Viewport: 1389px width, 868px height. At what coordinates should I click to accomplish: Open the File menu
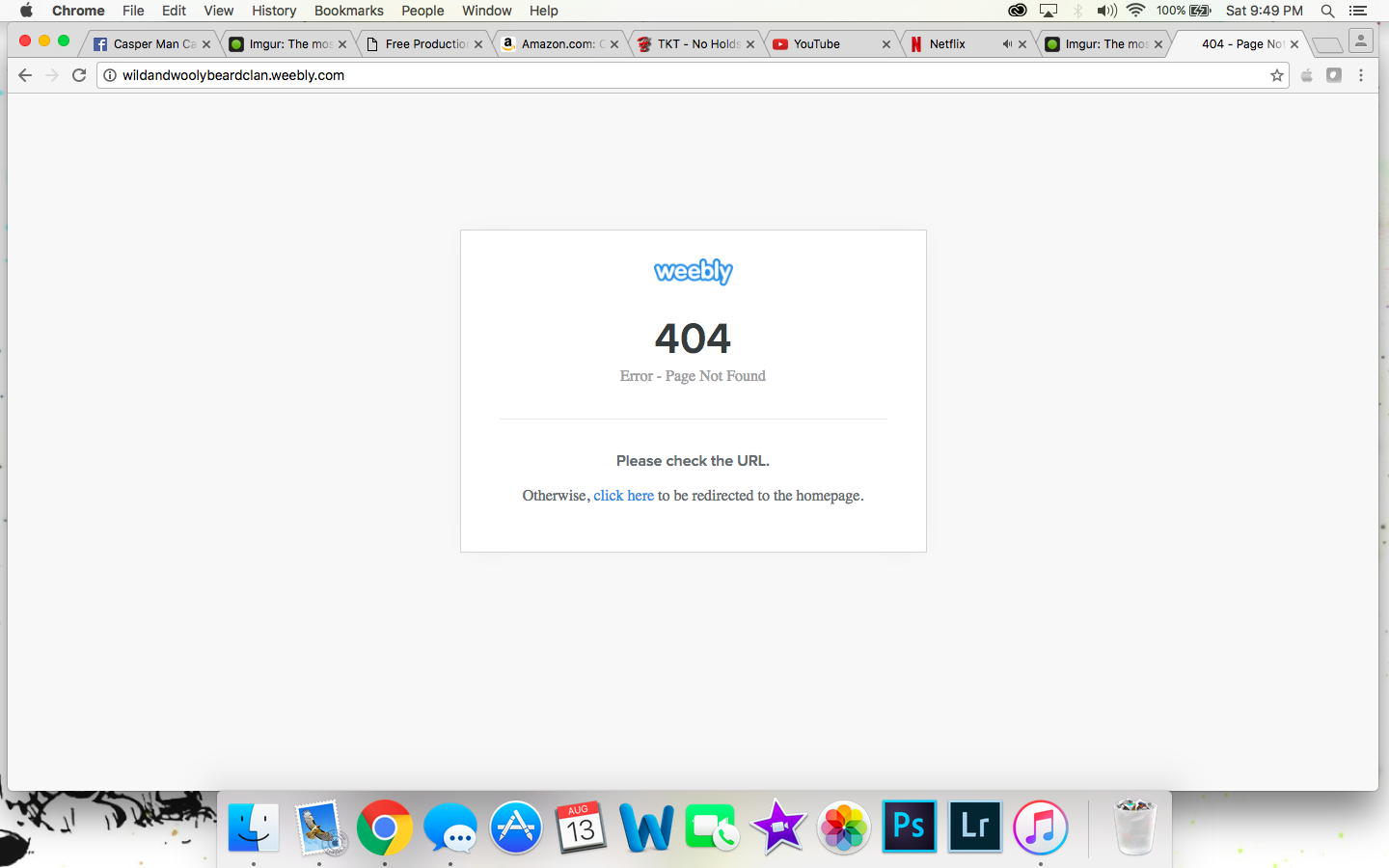pyautogui.click(x=133, y=11)
